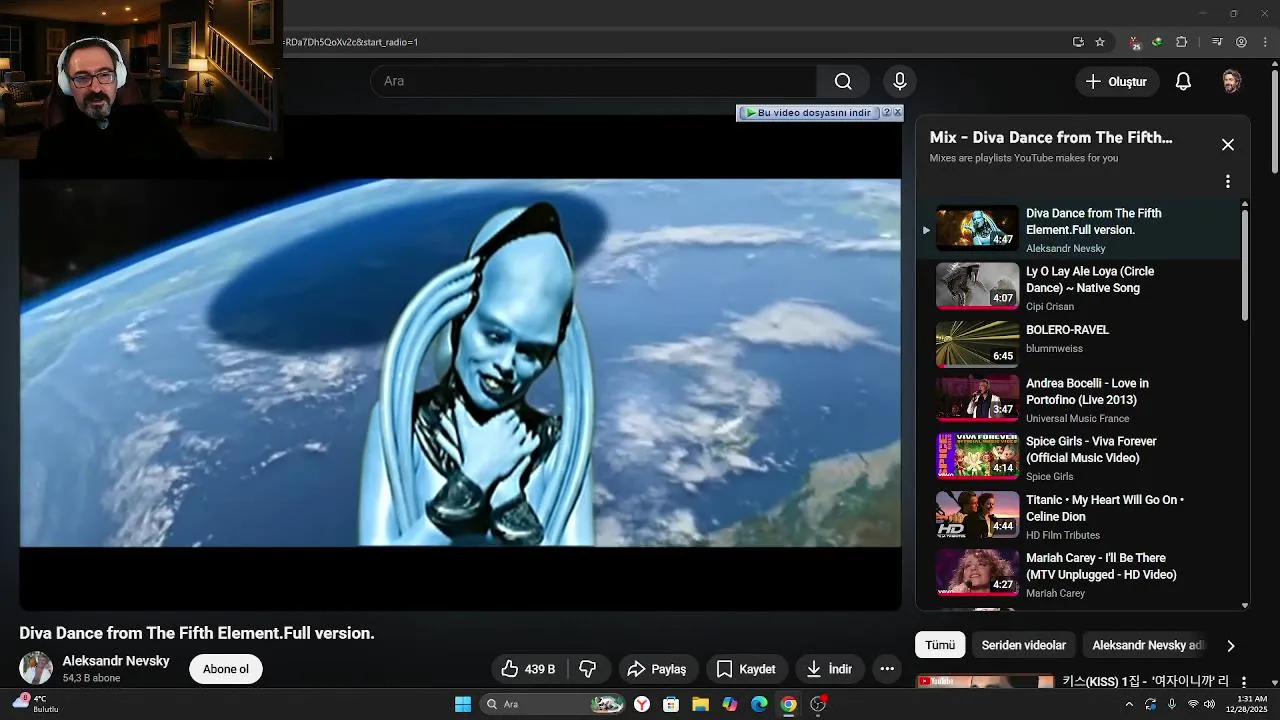Screen dimensions: 1280x720
Task: Click the help icon on download overlay
Action: tap(886, 113)
